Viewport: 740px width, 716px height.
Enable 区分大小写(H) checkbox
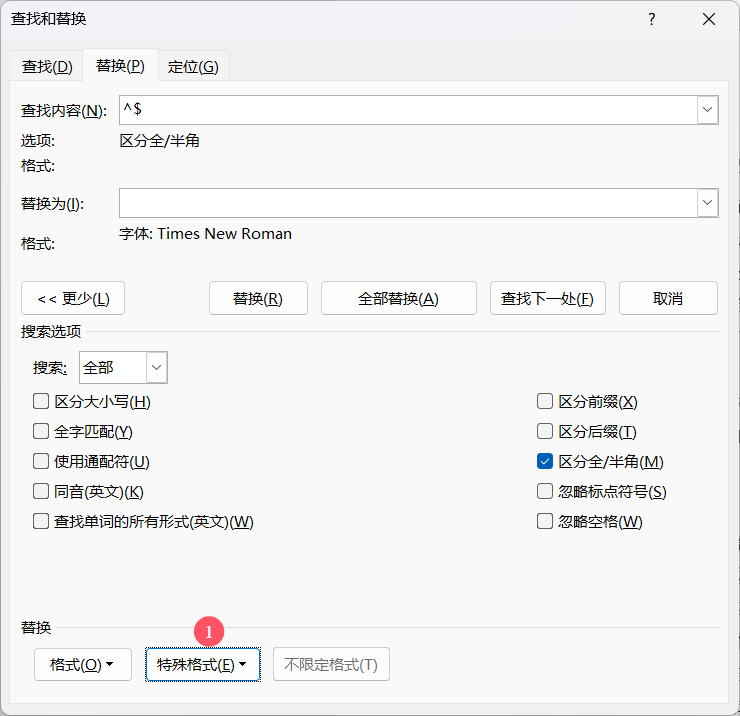[x=41, y=402]
